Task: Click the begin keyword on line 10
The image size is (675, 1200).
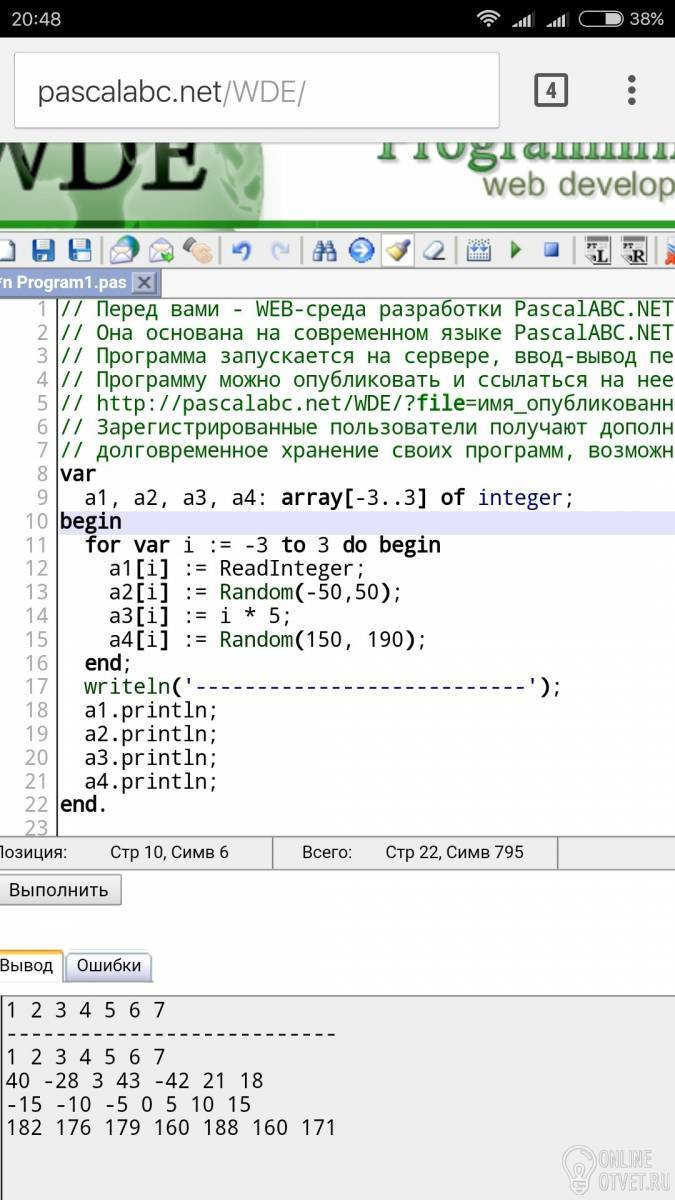Action: coord(91,521)
